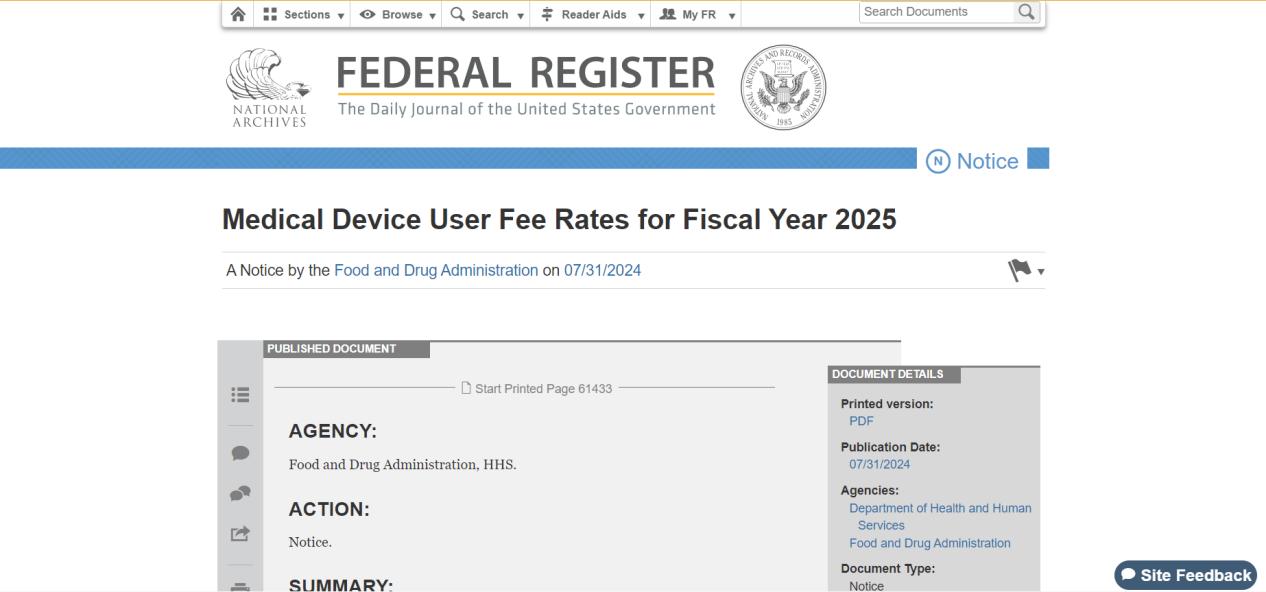Open the My FR menu
This screenshot has height=592, width=1266.
pos(696,14)
